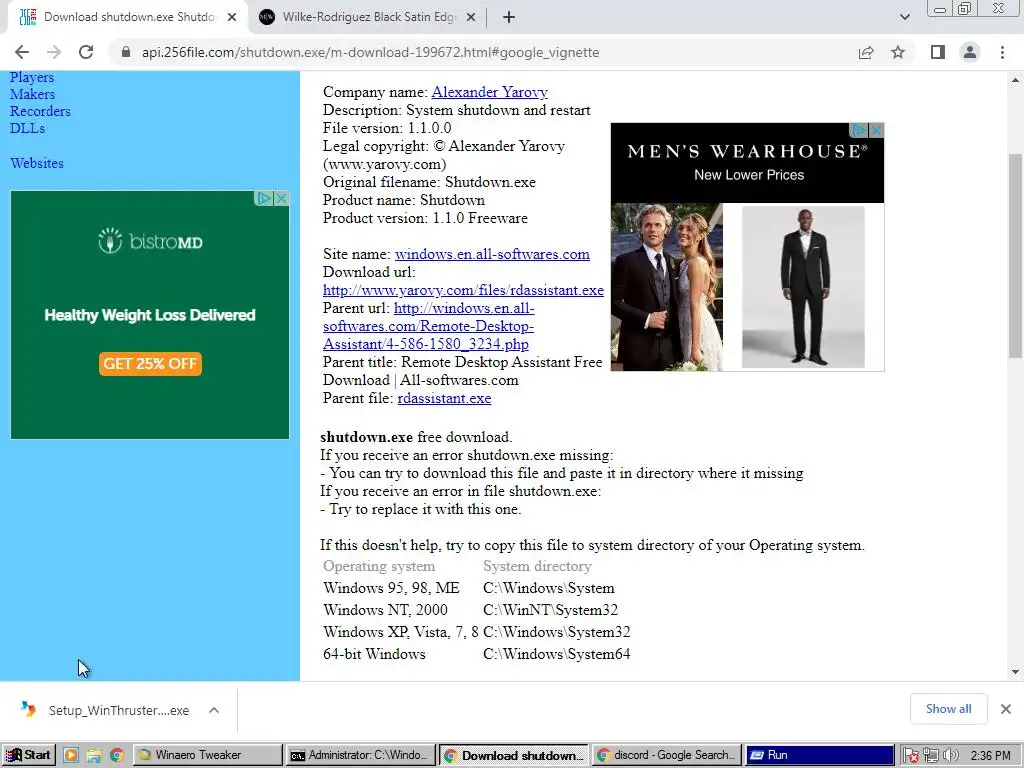This screenshot has width=1024, height=768.
Task: Click the '64-bit Windows' table row label
Action: click(374, 654)
